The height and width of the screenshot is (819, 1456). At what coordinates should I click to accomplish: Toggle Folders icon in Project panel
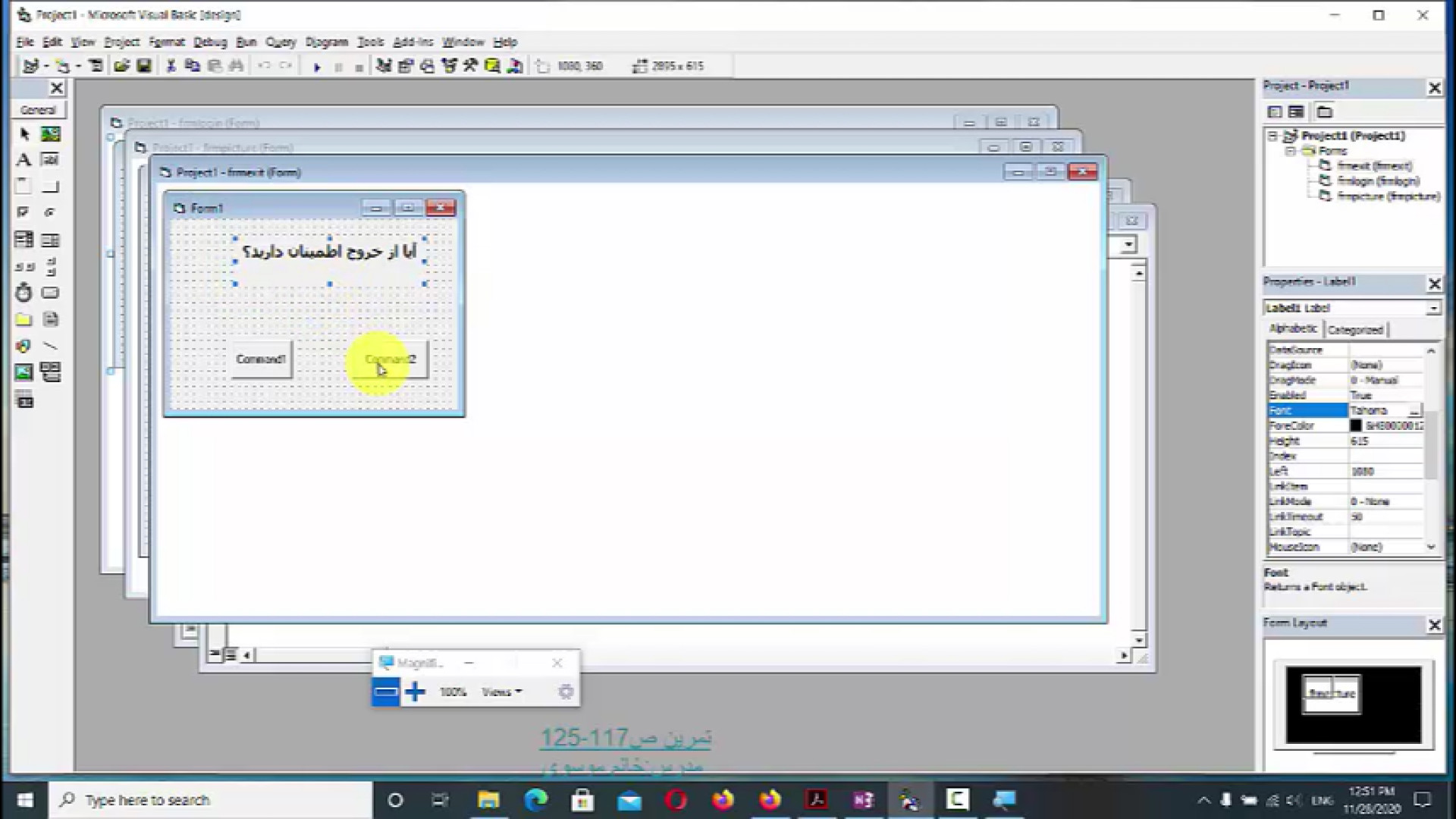(x=1324, y=112)
